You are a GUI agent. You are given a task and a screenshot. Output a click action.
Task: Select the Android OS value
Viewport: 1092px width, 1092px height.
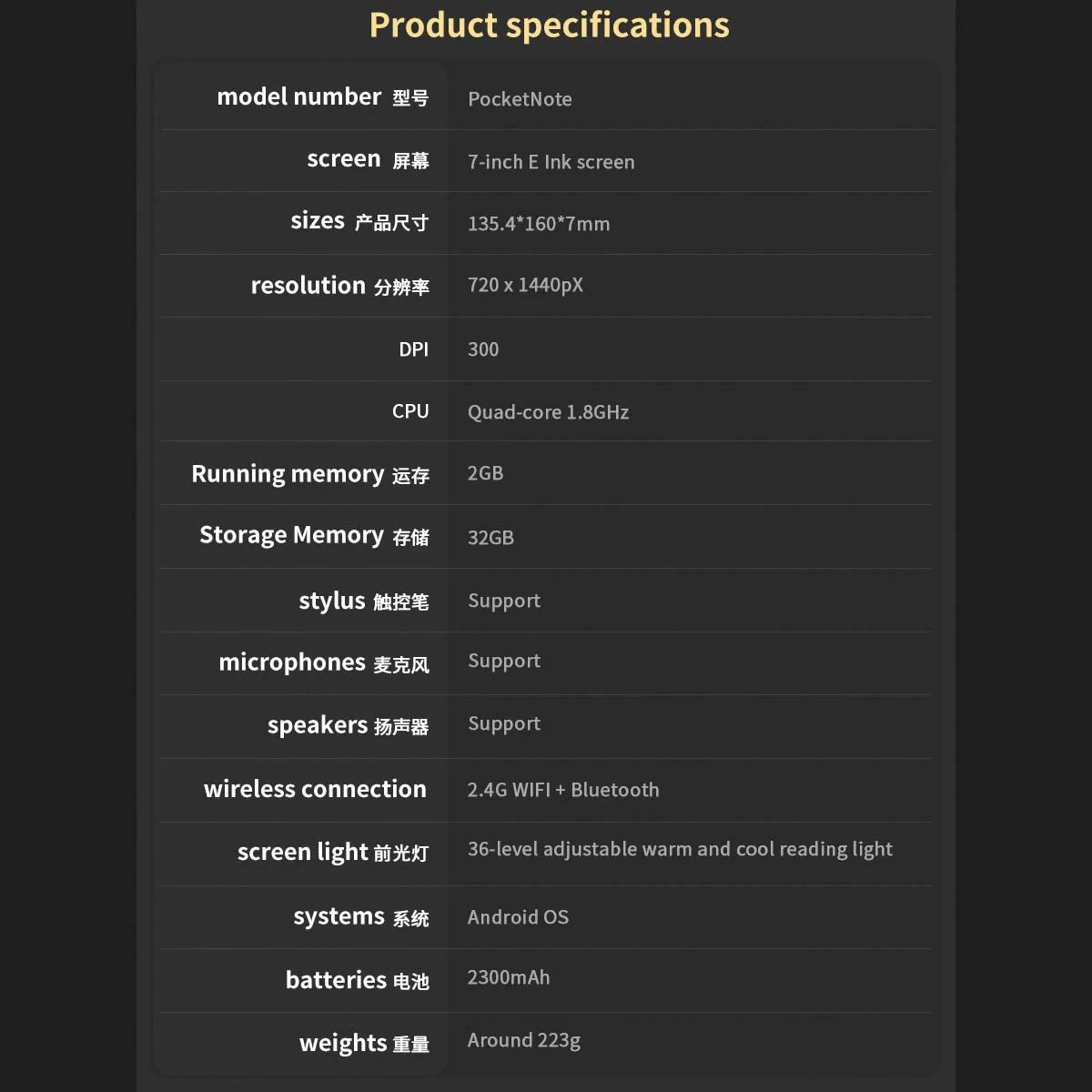coord(518,917)
